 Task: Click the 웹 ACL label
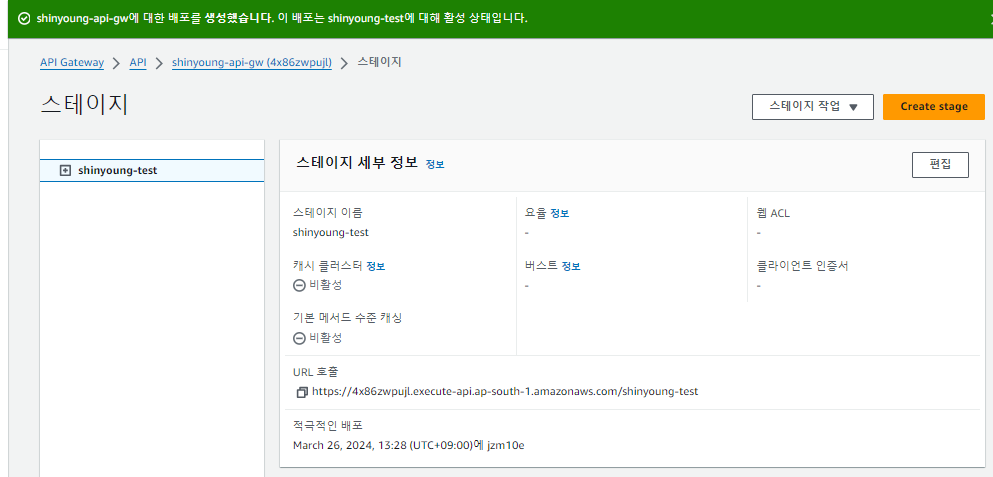(x=773, y=213)
